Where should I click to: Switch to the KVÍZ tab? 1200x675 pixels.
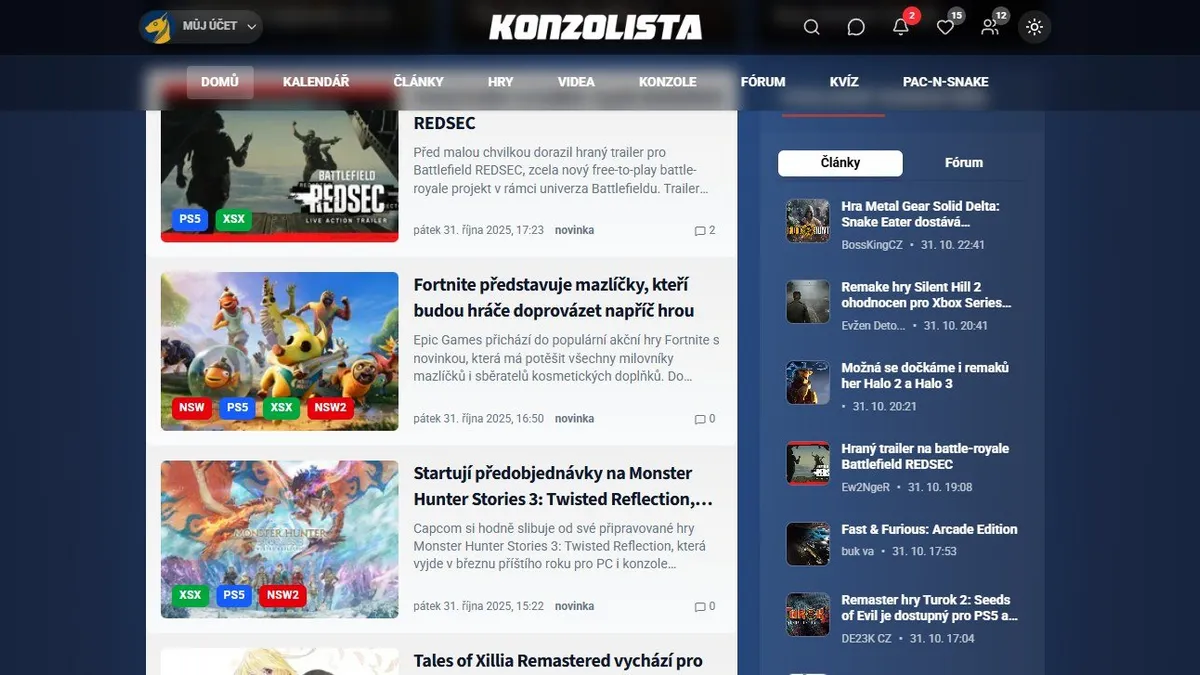click(843, 82)
